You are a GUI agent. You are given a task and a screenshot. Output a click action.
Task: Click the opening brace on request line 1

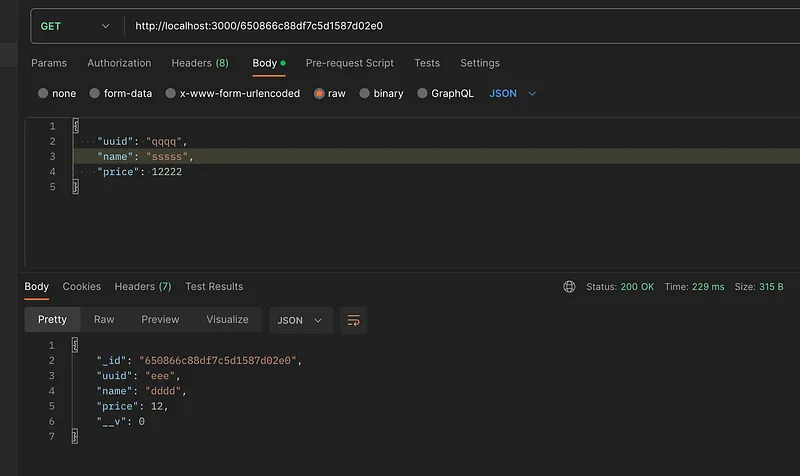[76, 126]
